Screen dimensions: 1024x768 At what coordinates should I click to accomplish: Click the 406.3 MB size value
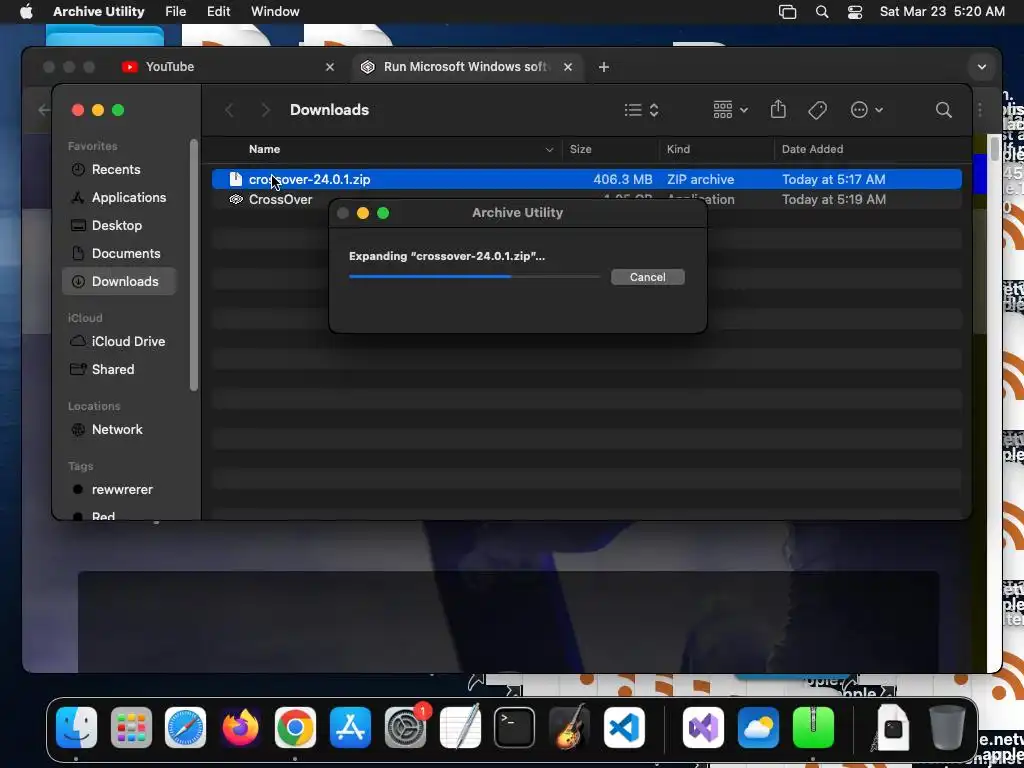click(622, 179)
